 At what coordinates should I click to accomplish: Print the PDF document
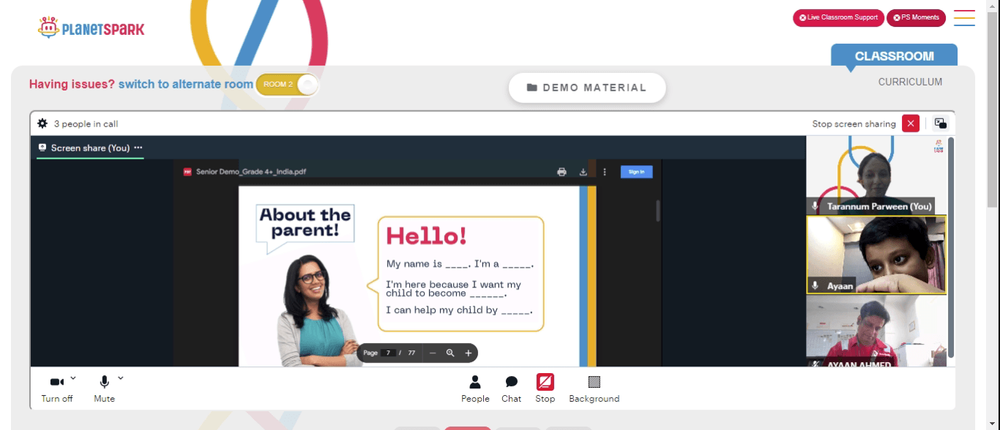point(561,172)
